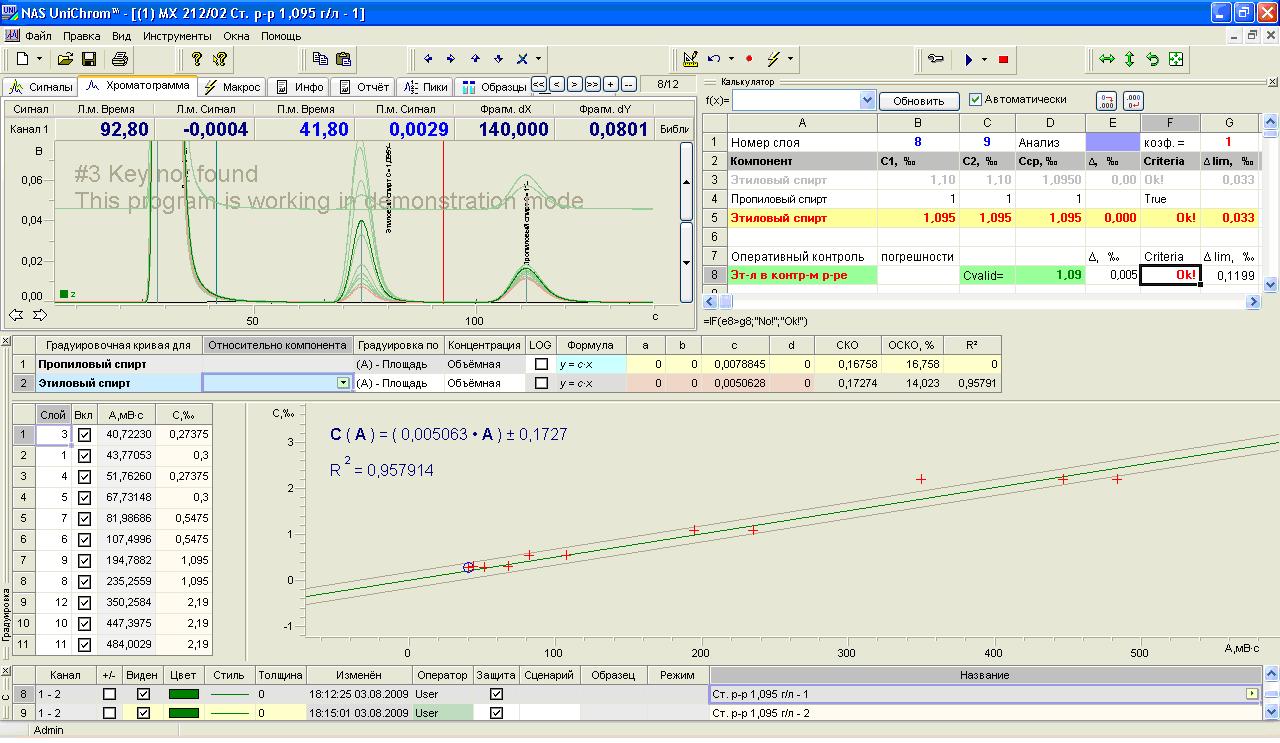Click the pointing hand toolbar icon
Viewport: 1280px width, 743px height.
(935, 59)
